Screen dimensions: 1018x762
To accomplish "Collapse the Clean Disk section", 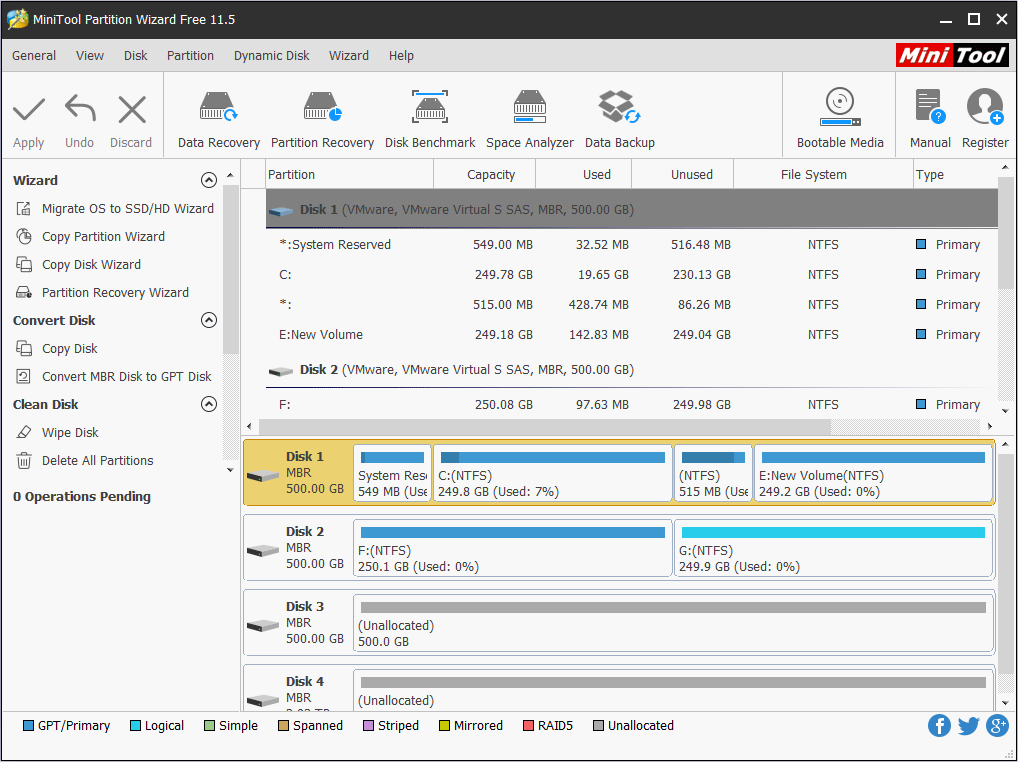I will [x=208, y=404].
